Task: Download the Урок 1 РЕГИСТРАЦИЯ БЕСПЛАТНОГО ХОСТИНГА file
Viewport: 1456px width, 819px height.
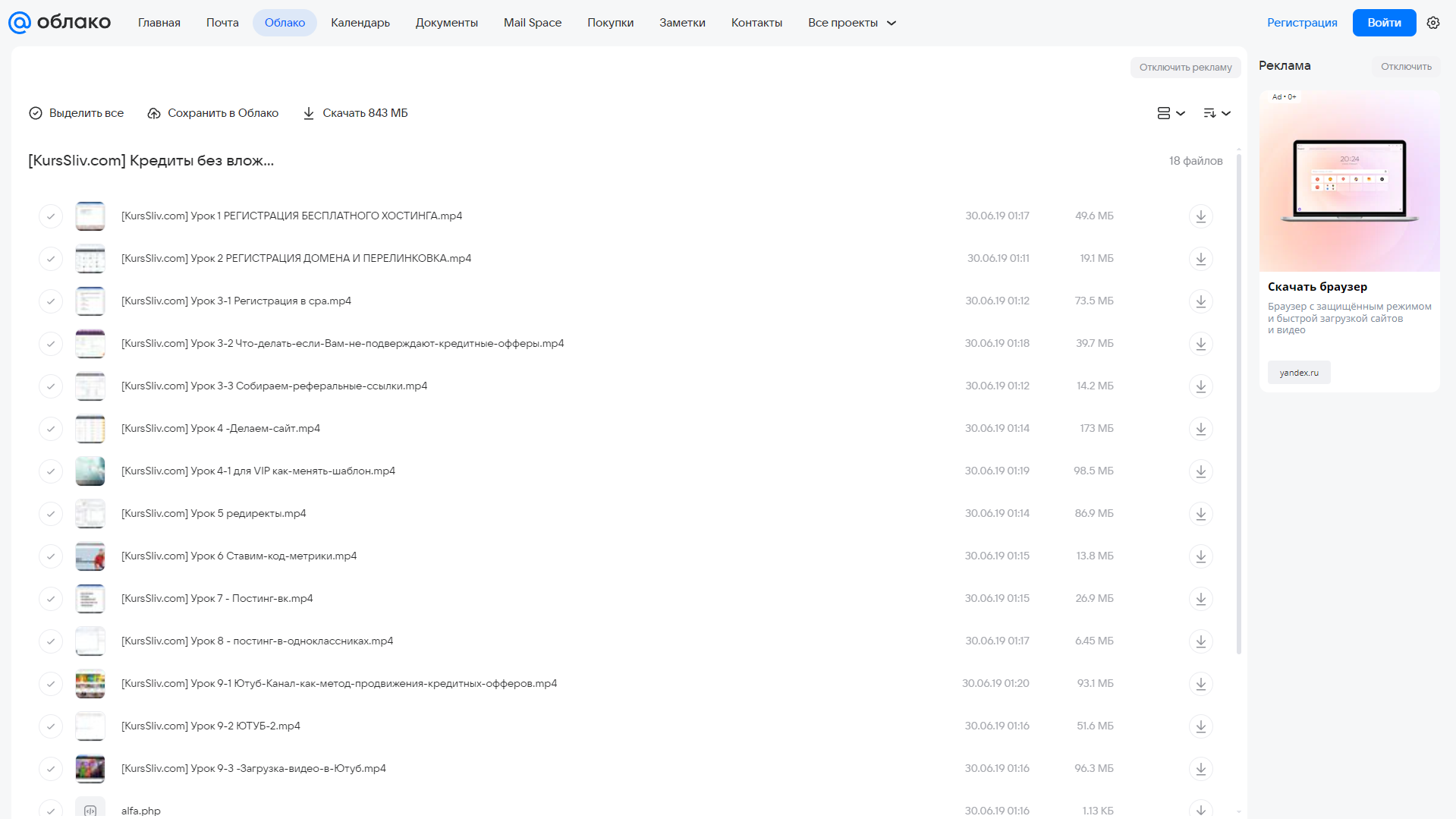Action: 1200,216
